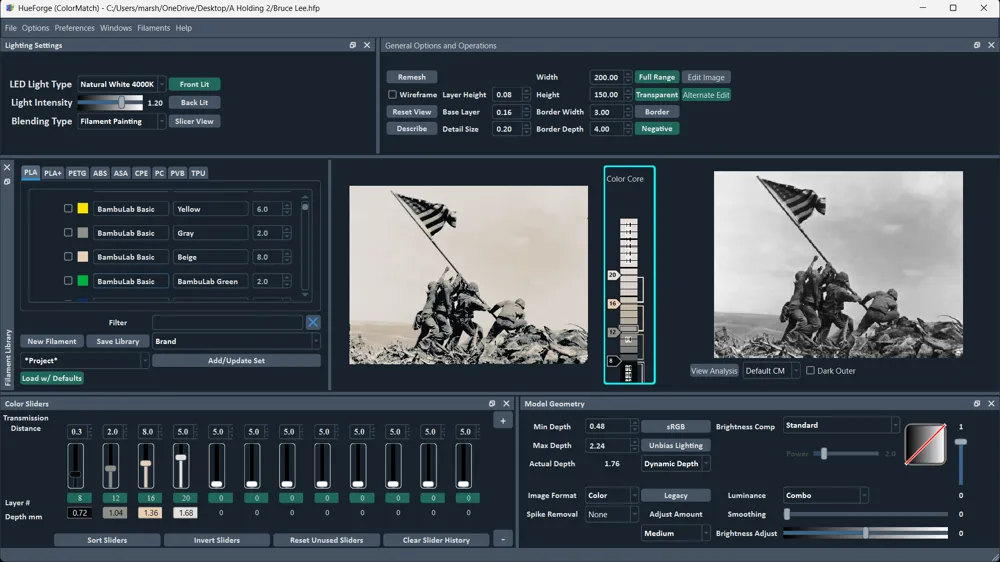
Task: Tick the BambuLab Basic Yellow filament checkbox
Action: coord(68,209)
